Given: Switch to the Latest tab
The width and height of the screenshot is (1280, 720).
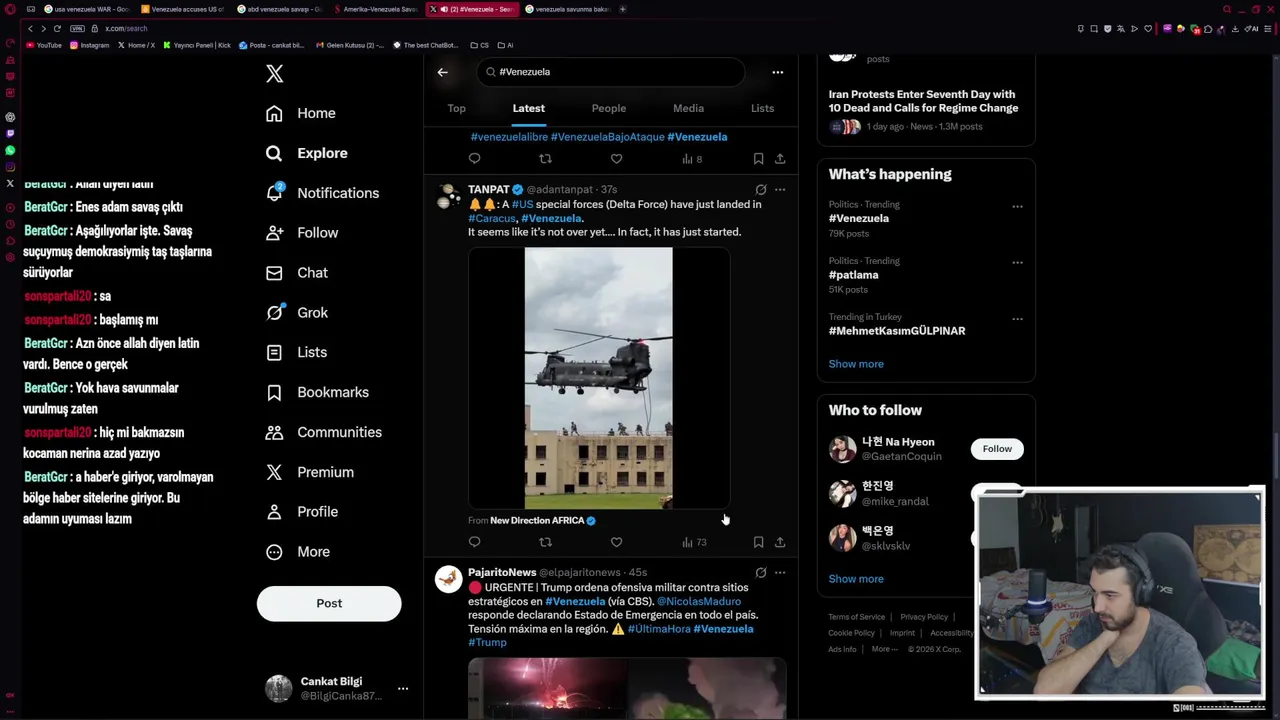Looking at the screenshot, I should (x=529, y=108).
